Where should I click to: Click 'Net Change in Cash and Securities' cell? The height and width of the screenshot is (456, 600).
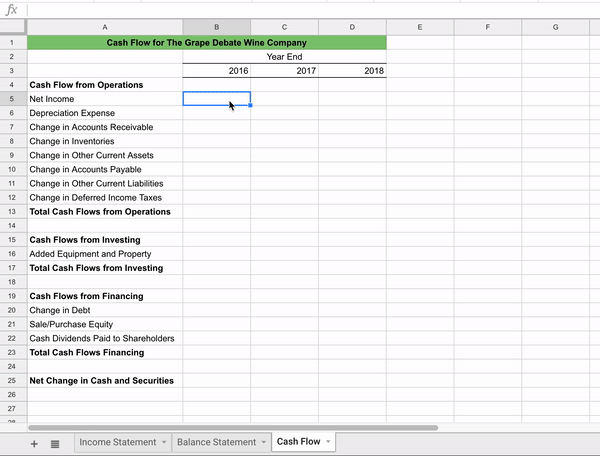coord(105,381)
